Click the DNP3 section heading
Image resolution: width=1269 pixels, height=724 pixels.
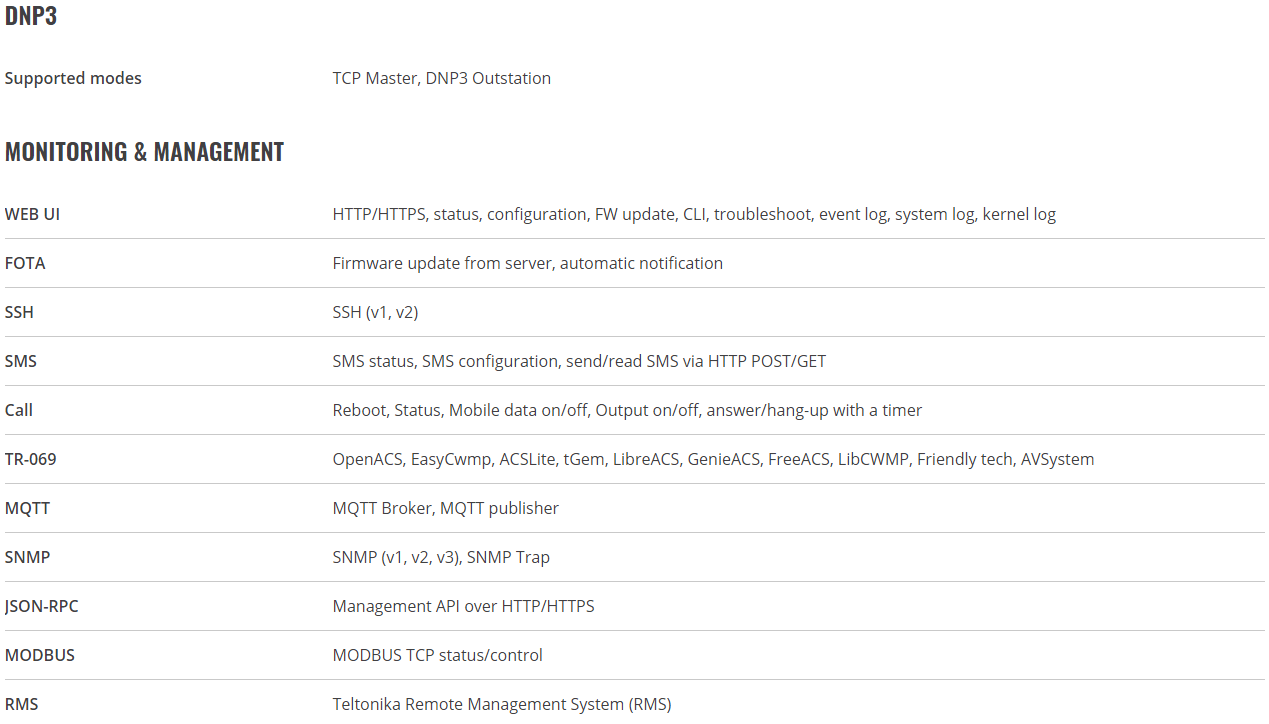(x=31, y=15)
